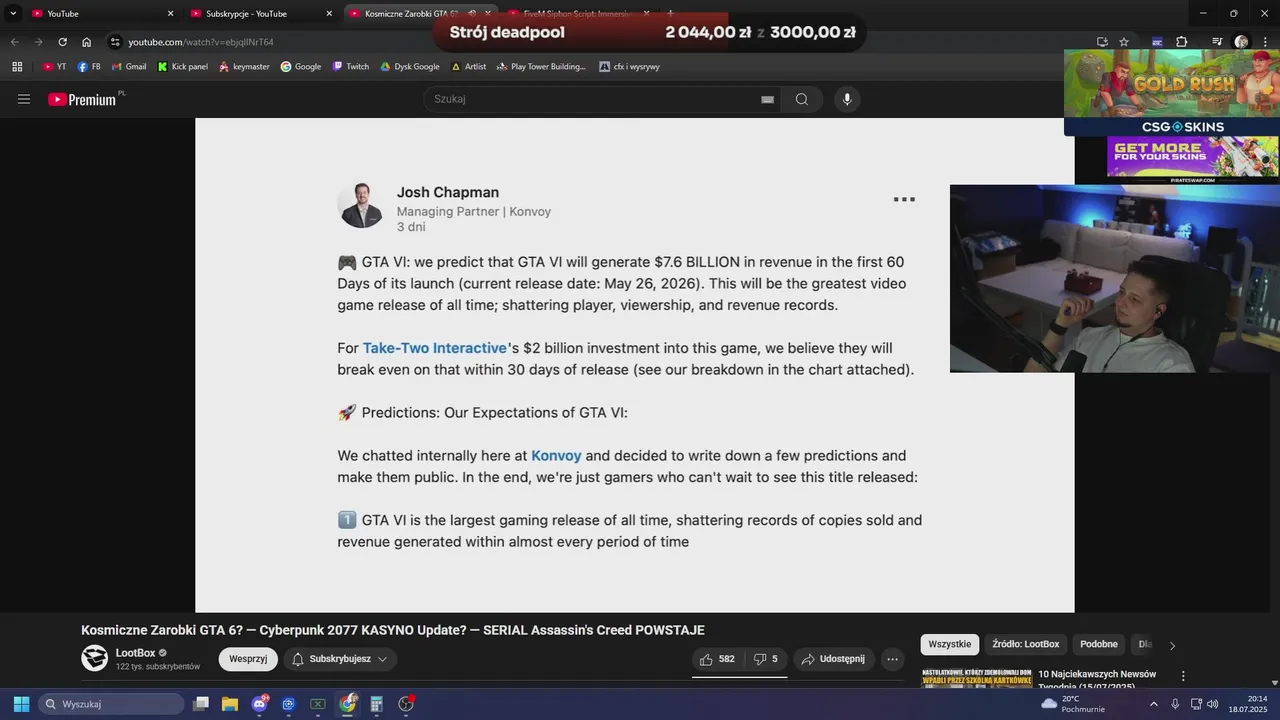Share the video via Udostępnij
The image size is (1280, 720).
pos(833,659)
